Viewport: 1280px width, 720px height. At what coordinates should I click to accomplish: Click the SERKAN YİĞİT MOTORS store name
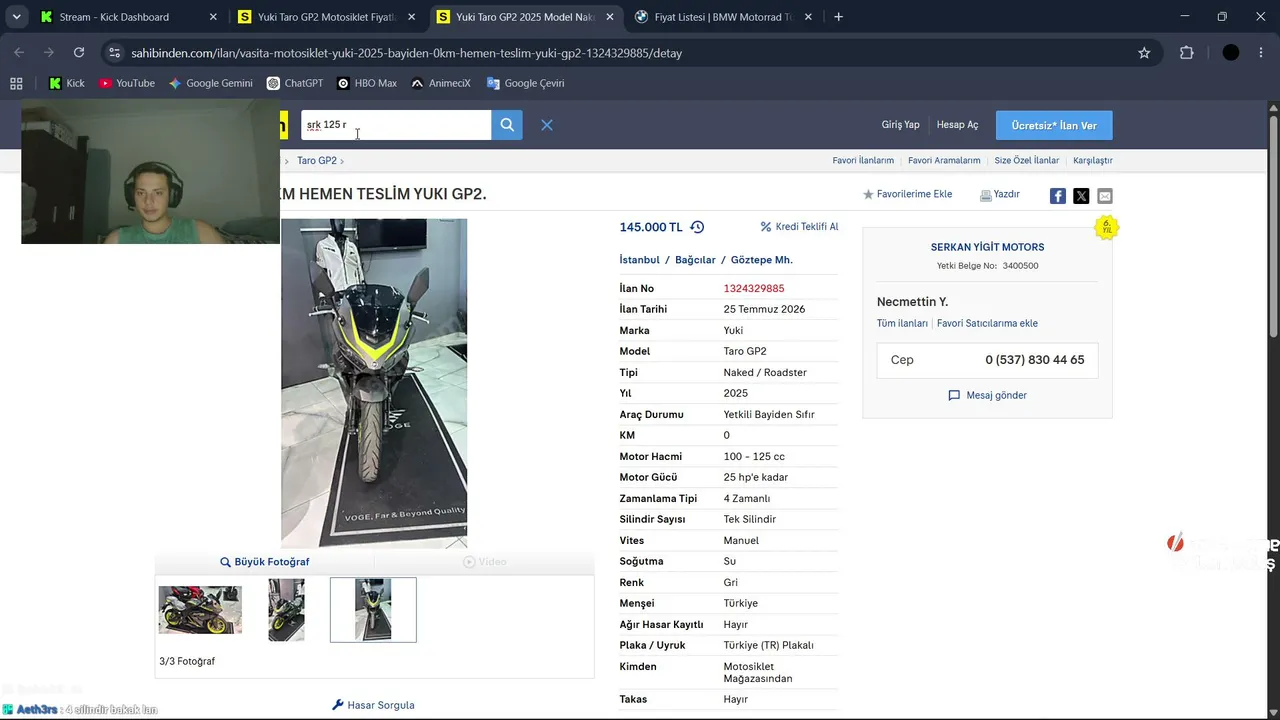pos(987,247)
